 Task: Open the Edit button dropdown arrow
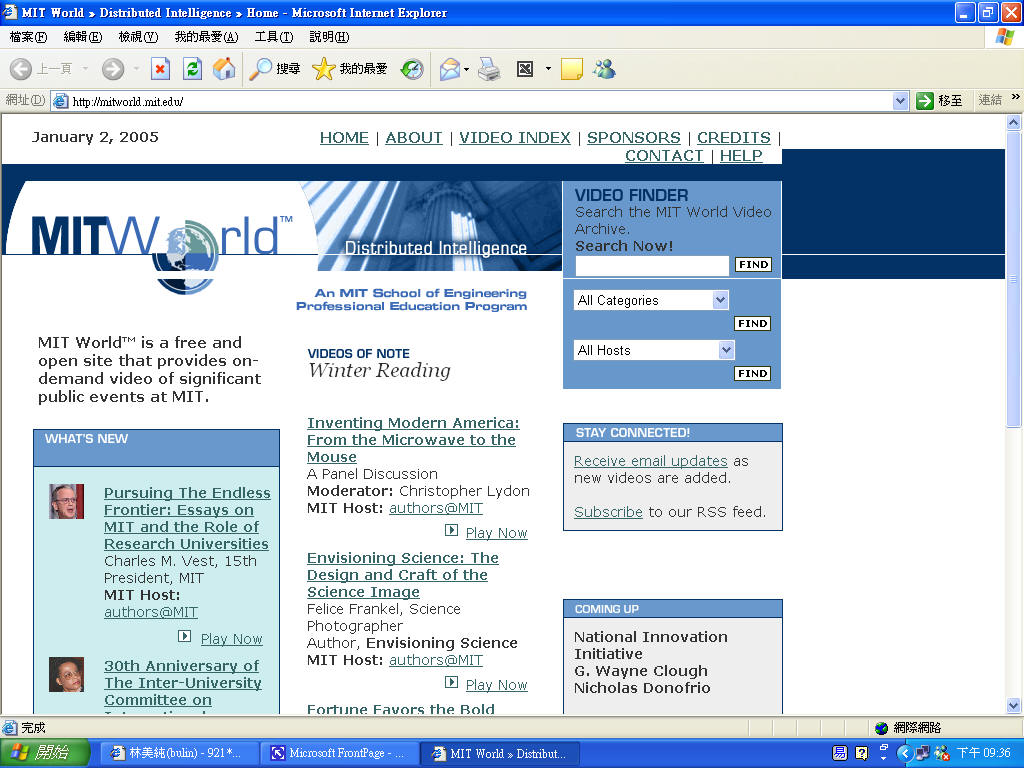(x=548, y=69)
